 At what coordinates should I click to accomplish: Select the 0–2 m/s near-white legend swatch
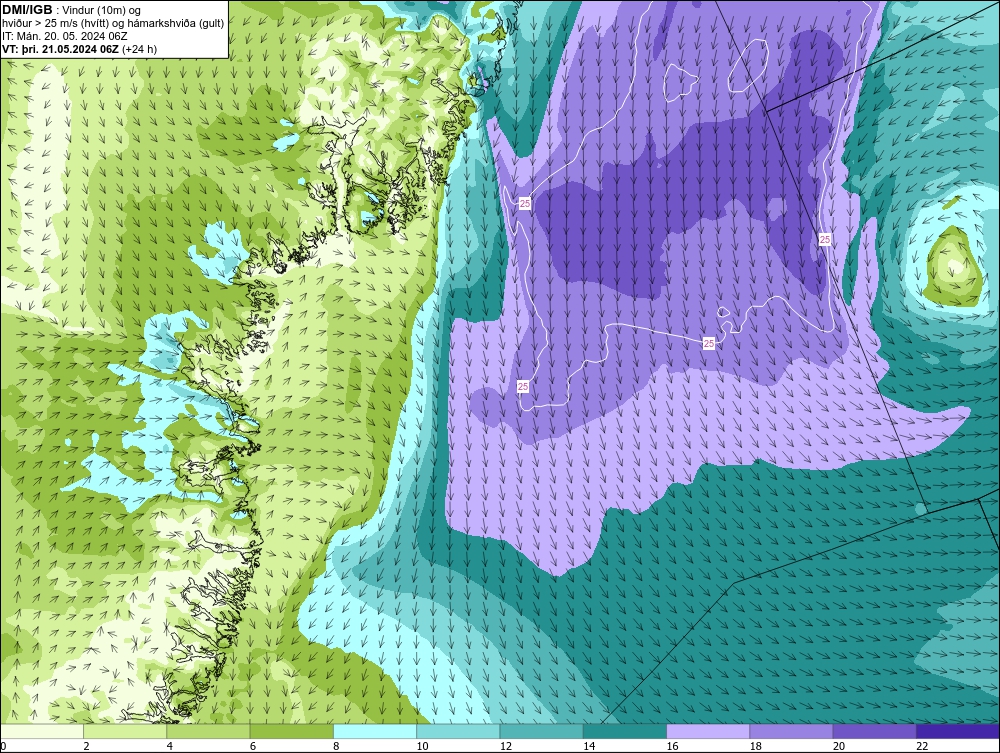[41, 731]
